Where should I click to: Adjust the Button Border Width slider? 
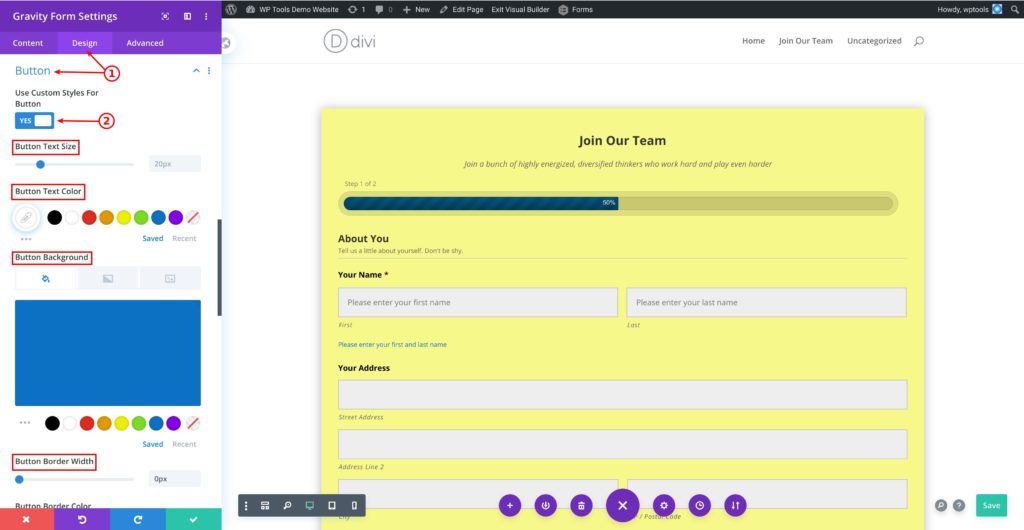point(20,479)
